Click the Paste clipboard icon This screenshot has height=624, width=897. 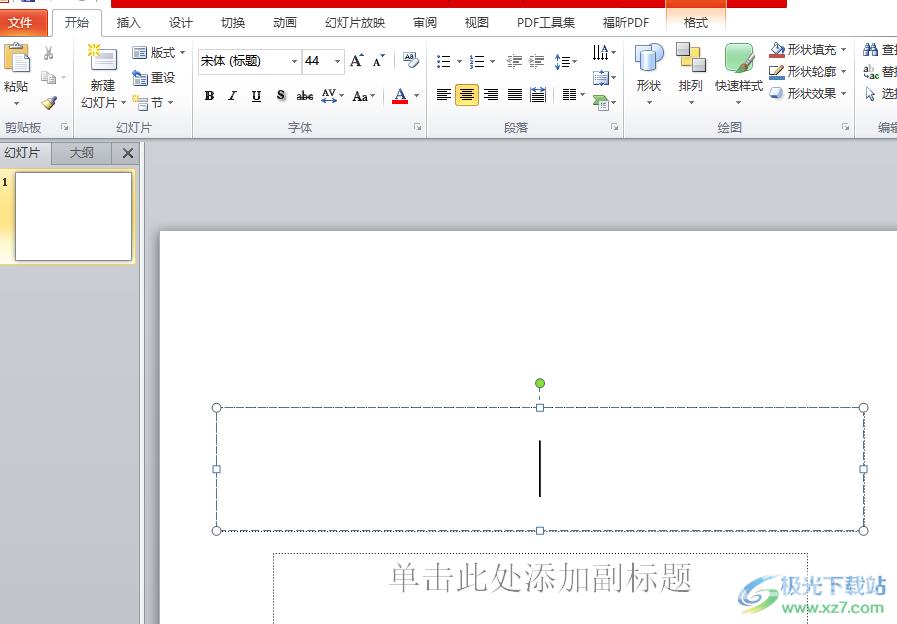tap(16, 58)
